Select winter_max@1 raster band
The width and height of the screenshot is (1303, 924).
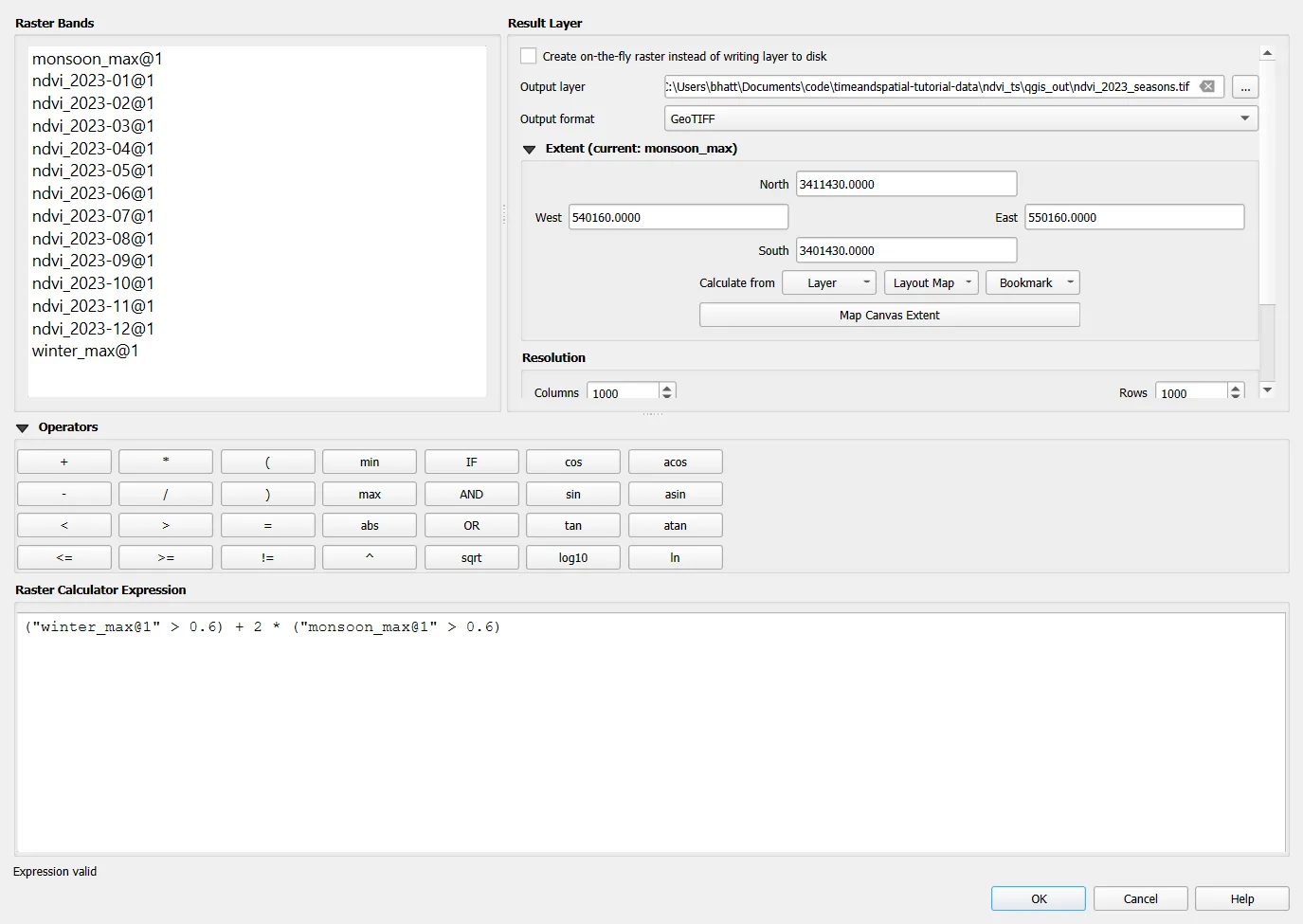[x=85, y=351]
